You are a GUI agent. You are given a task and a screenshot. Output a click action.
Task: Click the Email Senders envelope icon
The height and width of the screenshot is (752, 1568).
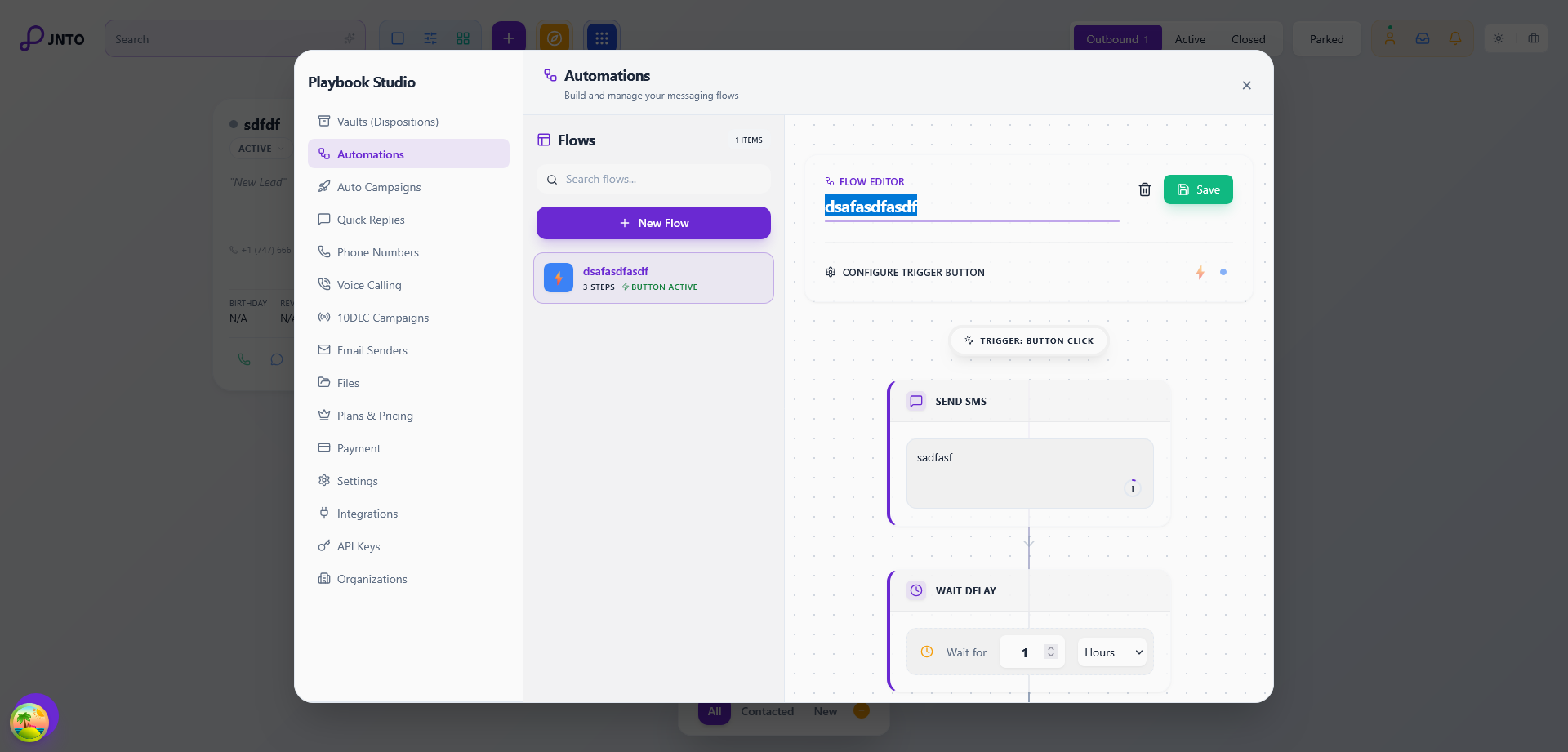(324, 349)
